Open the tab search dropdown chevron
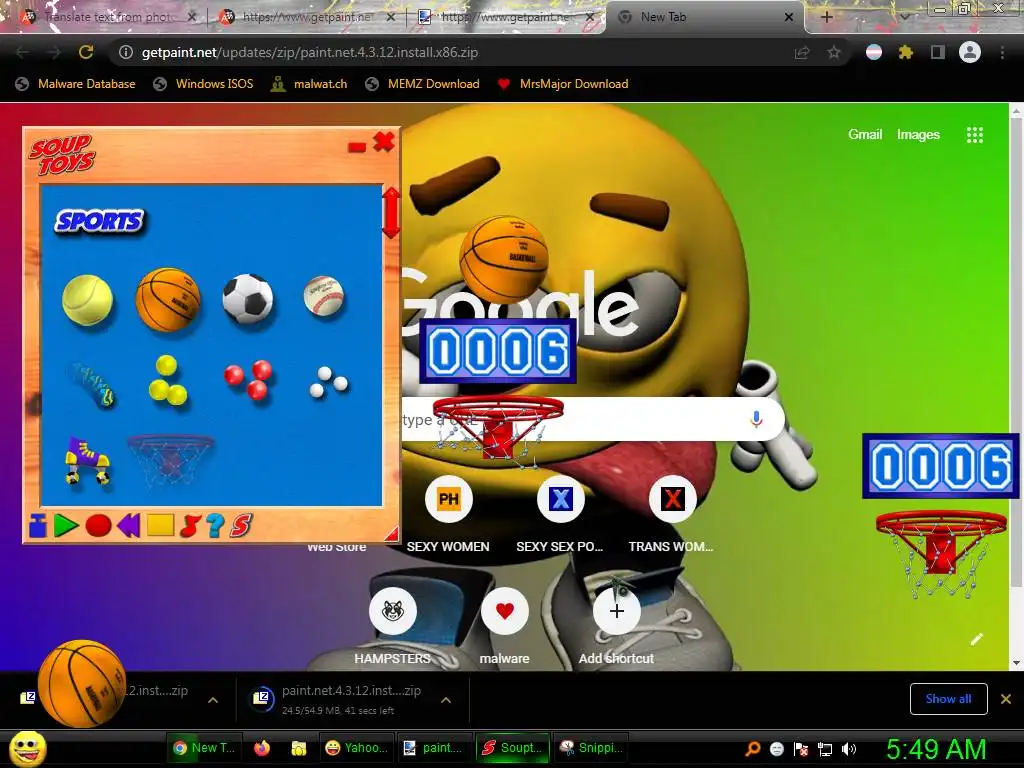1024x768 pixels. [904, 18]
